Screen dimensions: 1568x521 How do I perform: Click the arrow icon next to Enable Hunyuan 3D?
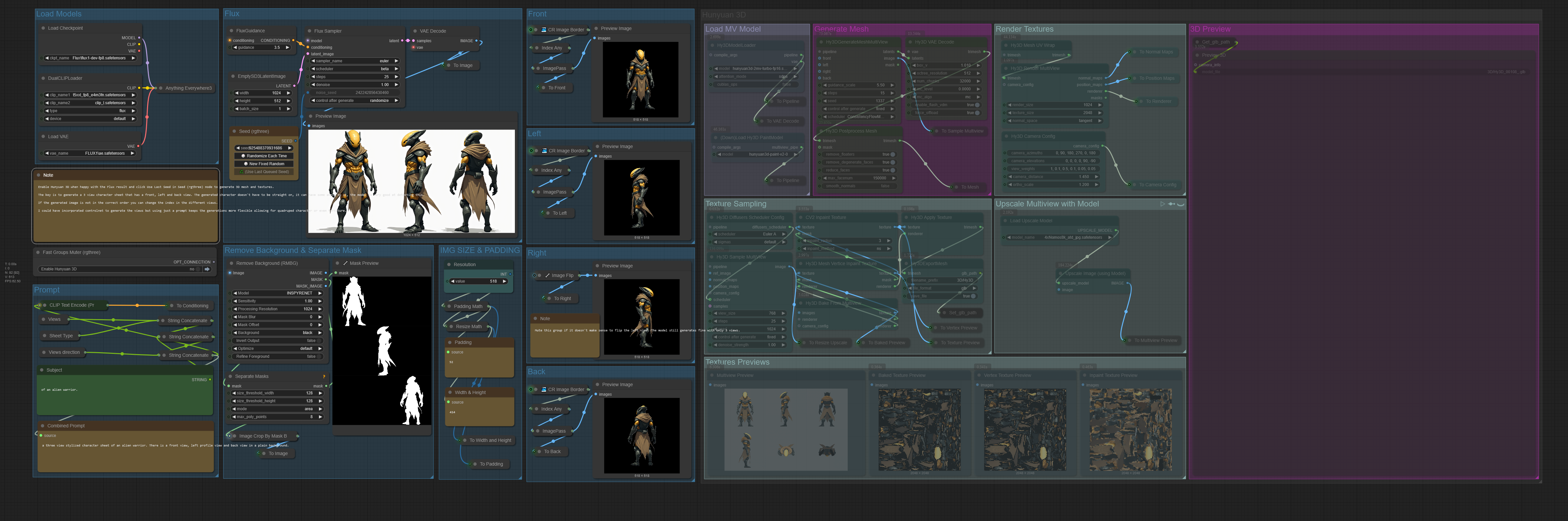207,269
